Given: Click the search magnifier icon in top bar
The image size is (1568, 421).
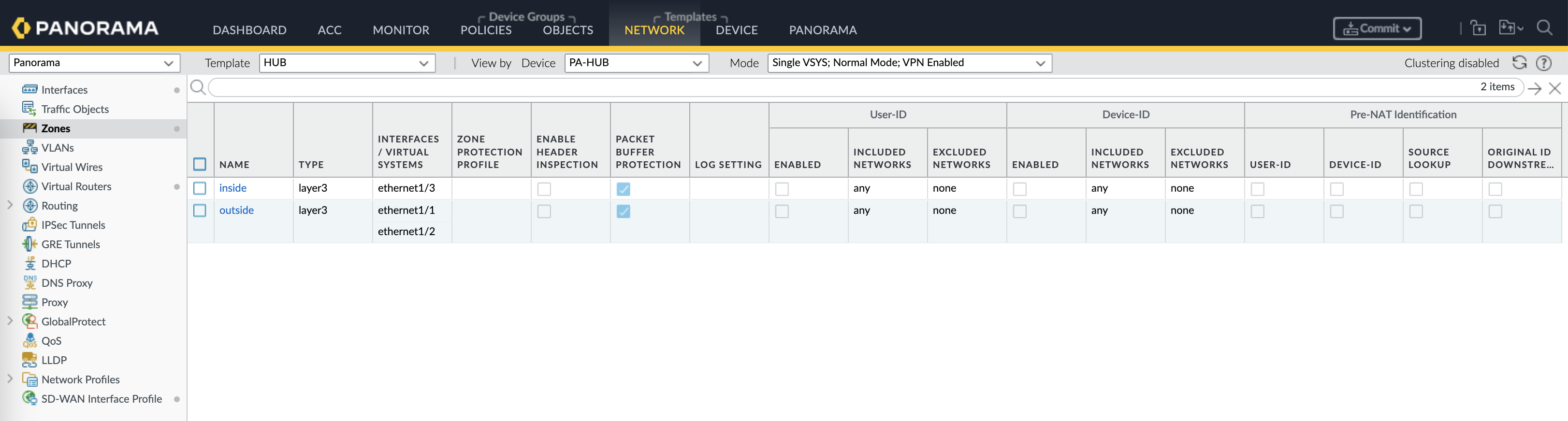Looking at the screenshot, I should [x=1544, y=28].
